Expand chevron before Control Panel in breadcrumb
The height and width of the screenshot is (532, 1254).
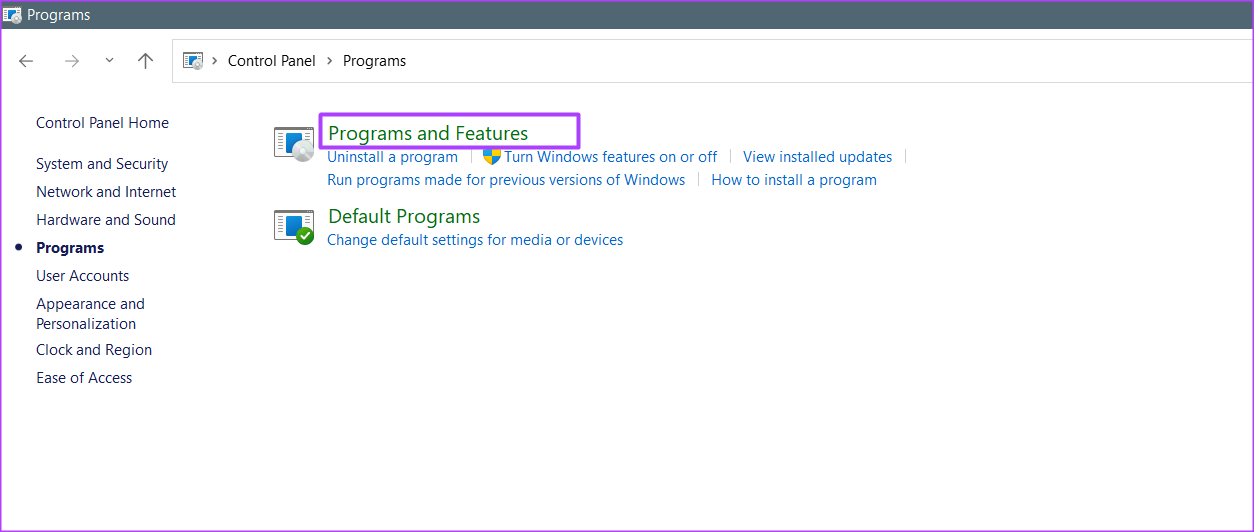pyautogui.click(x=214, y=61)
